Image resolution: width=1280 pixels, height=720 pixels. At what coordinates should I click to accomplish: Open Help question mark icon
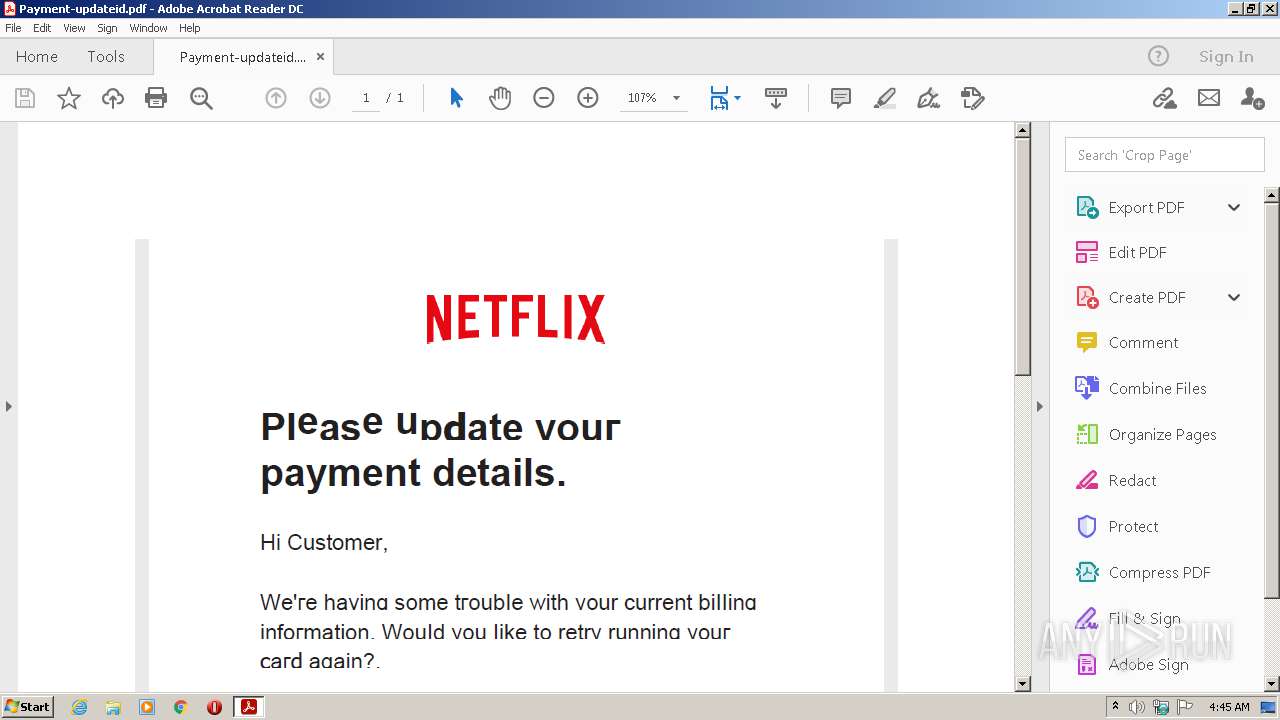[x=1158, y=57]
